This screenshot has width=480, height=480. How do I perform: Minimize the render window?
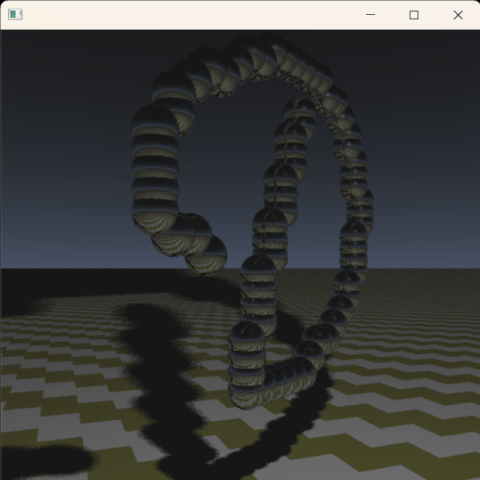[x=370, y=15]
